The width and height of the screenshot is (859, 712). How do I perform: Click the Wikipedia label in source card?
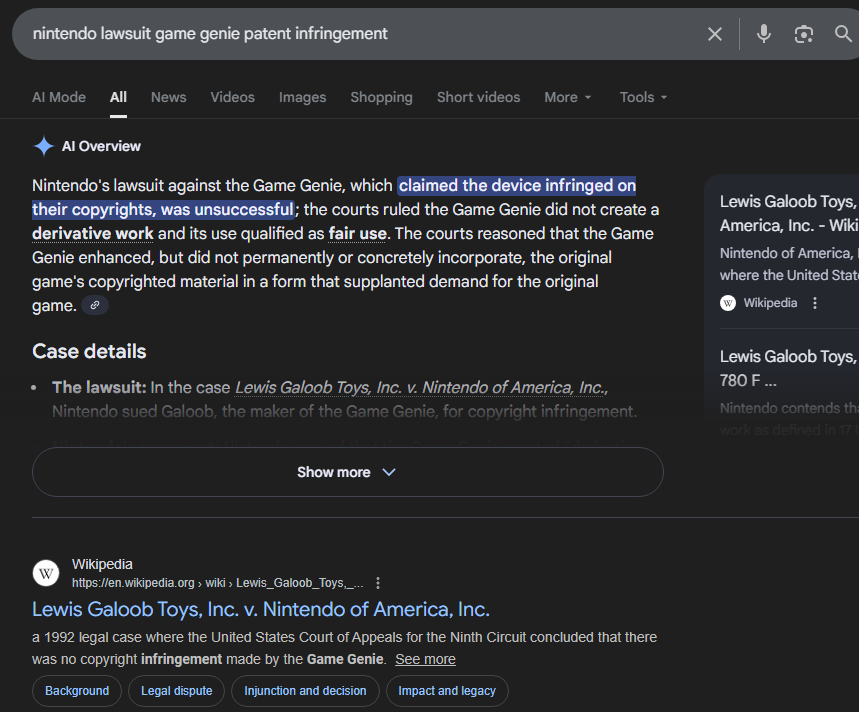(x=770, y=303)
